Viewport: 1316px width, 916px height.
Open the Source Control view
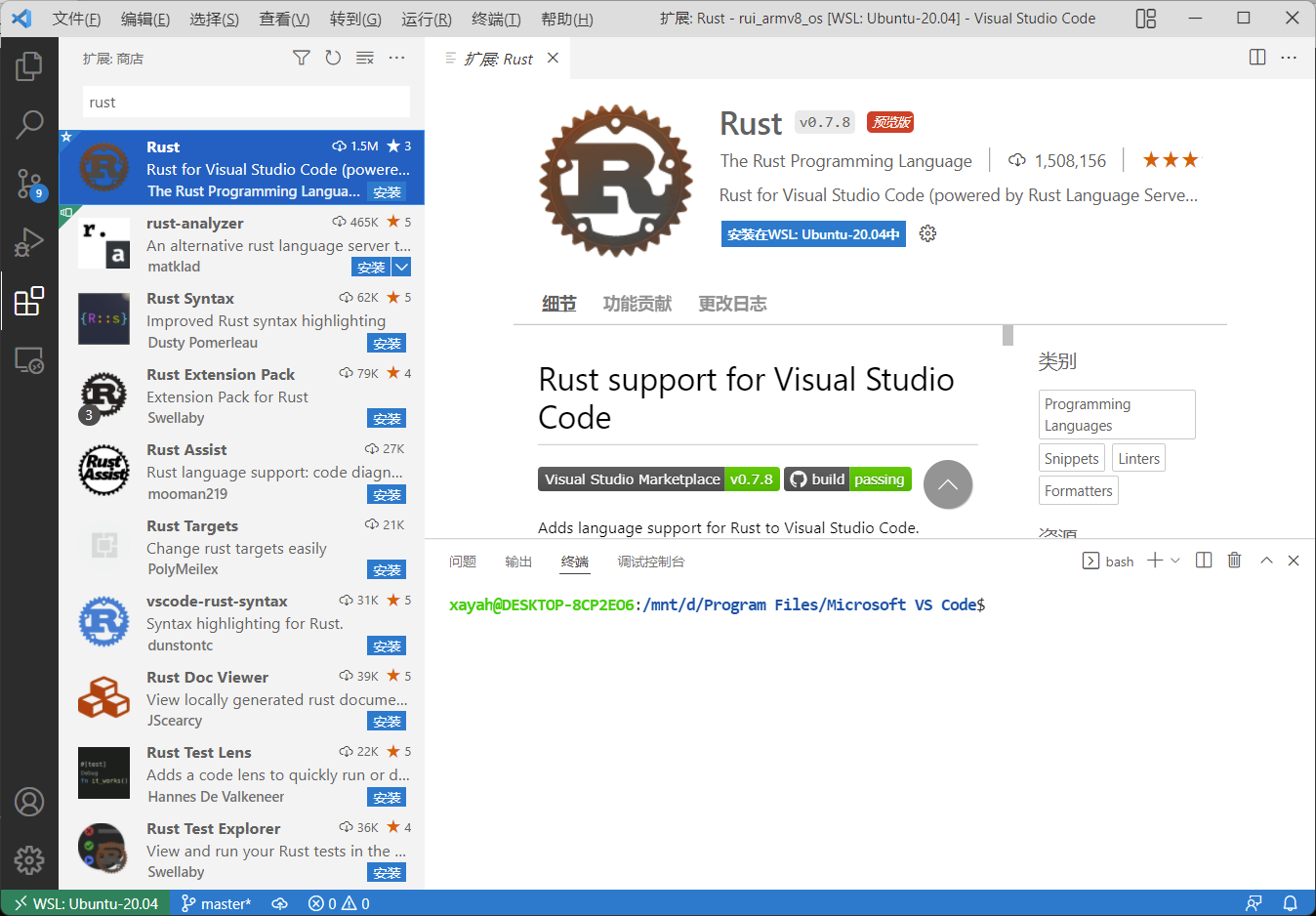point(29,183)
